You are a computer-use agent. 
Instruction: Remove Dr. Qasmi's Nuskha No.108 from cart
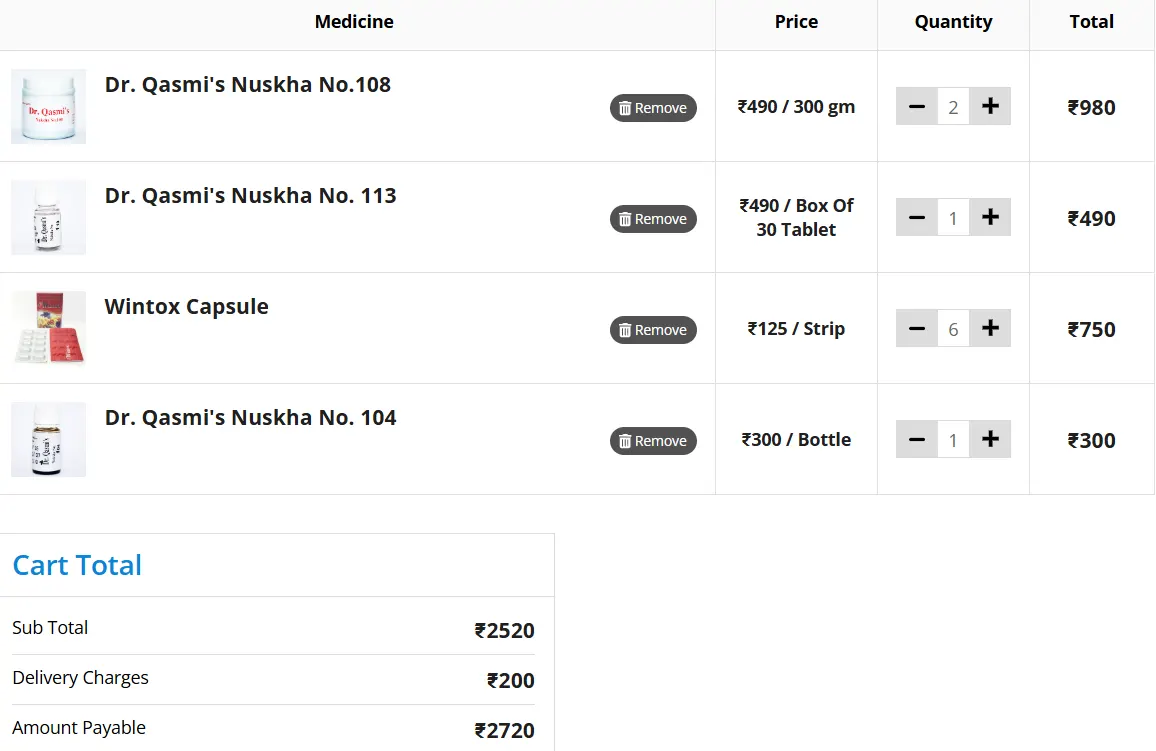tap(653, 108)
